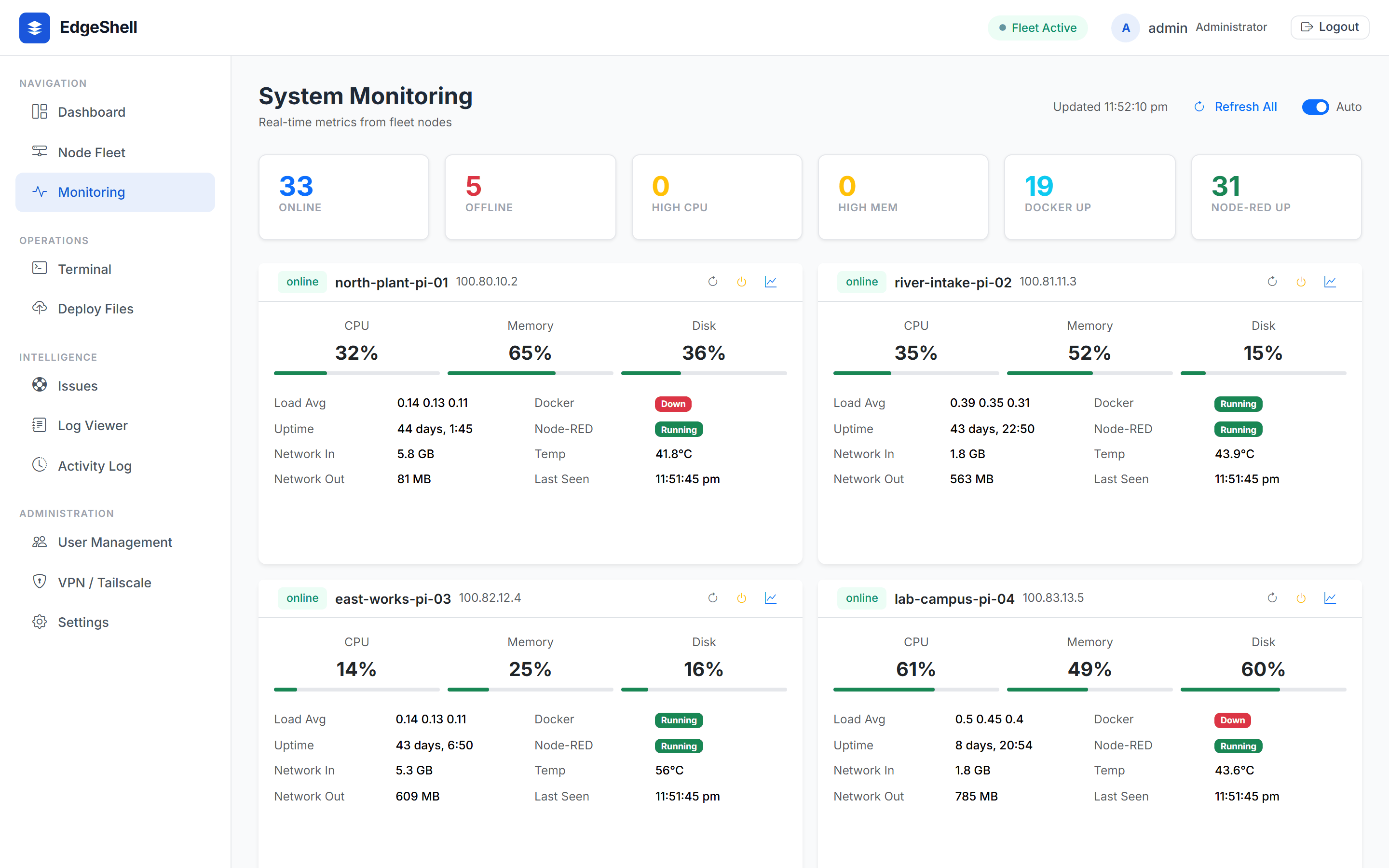Click the Deploy Files cloud upload icon
The height and width of the screenshot is (868, 1389).
40,307
